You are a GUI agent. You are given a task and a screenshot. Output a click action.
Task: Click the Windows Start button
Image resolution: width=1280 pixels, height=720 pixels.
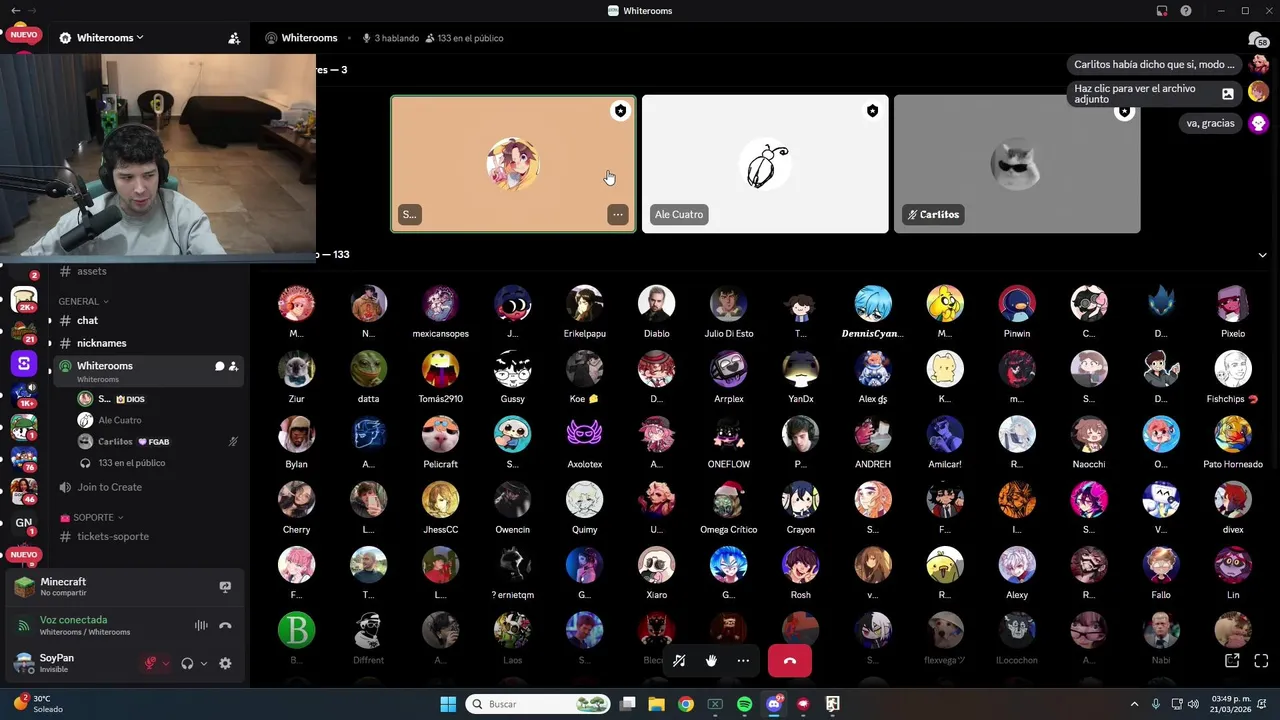coord(448,704)
